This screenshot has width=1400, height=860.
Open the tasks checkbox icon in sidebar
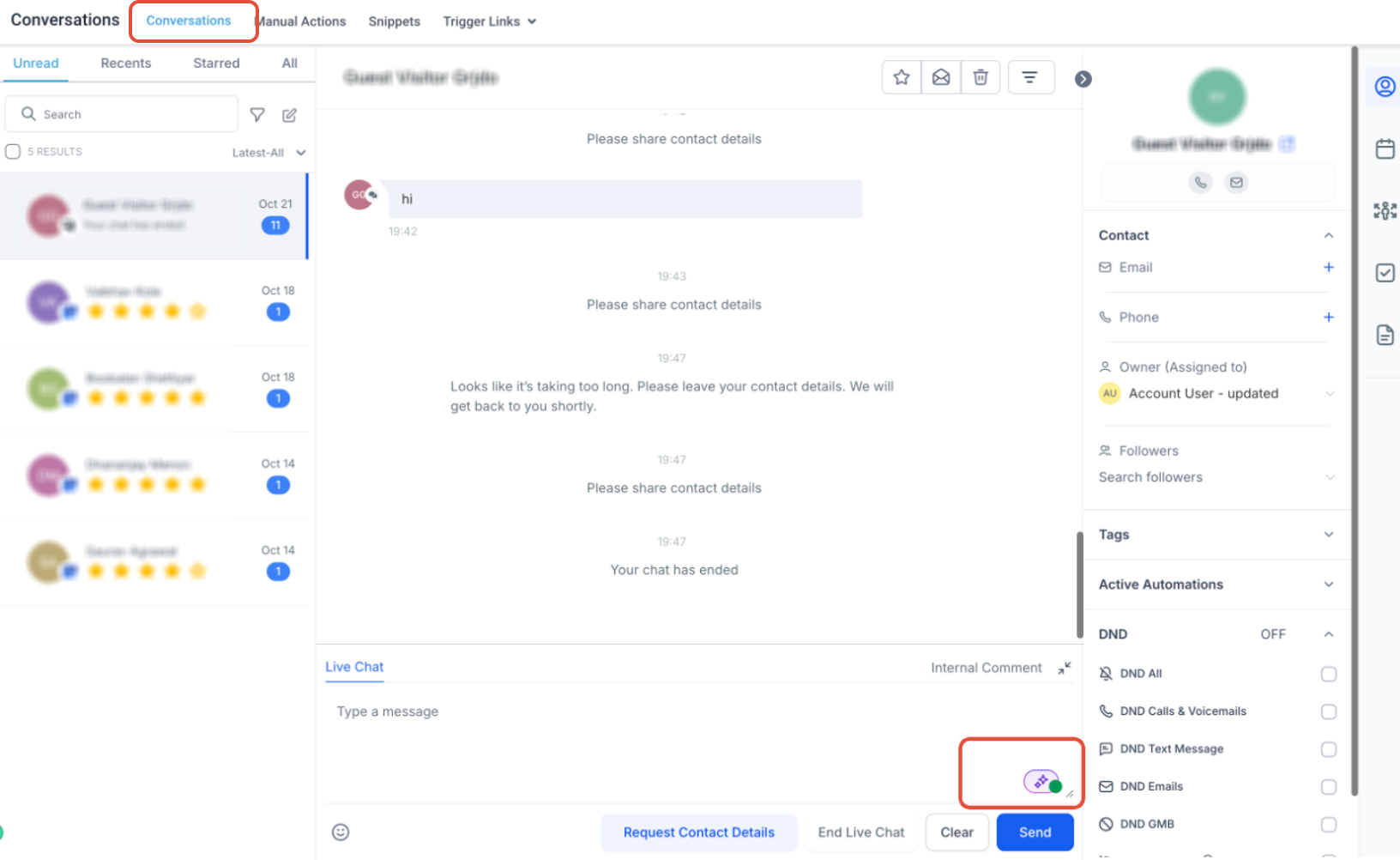1385,273
